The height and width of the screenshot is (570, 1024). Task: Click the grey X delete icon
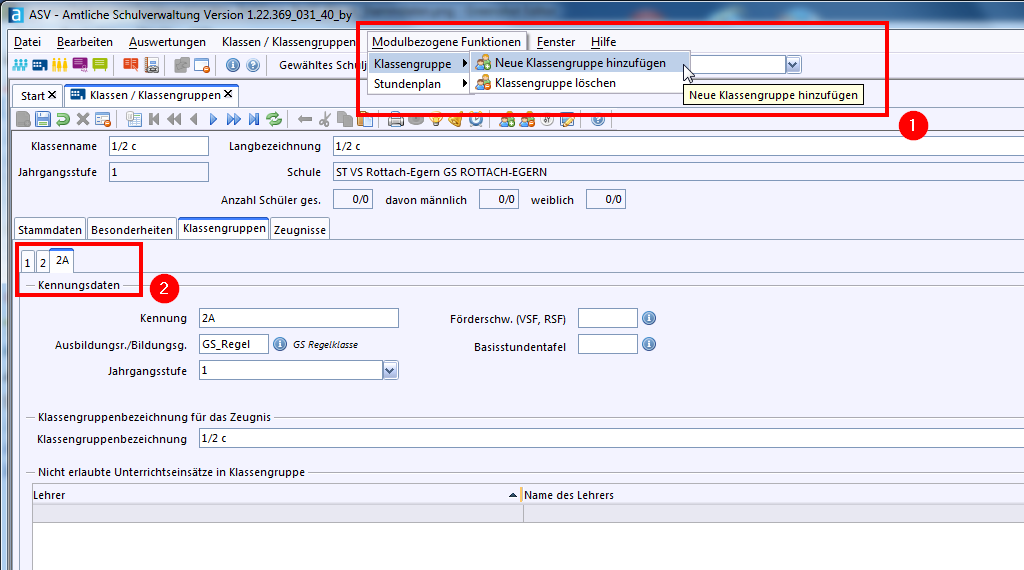coord(83,119)
